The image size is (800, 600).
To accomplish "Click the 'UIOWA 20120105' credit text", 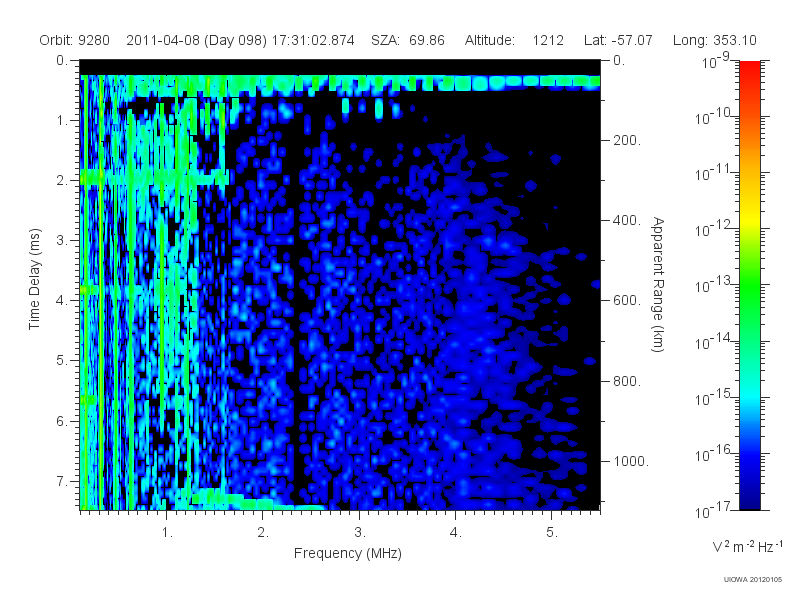I will 753,579.
